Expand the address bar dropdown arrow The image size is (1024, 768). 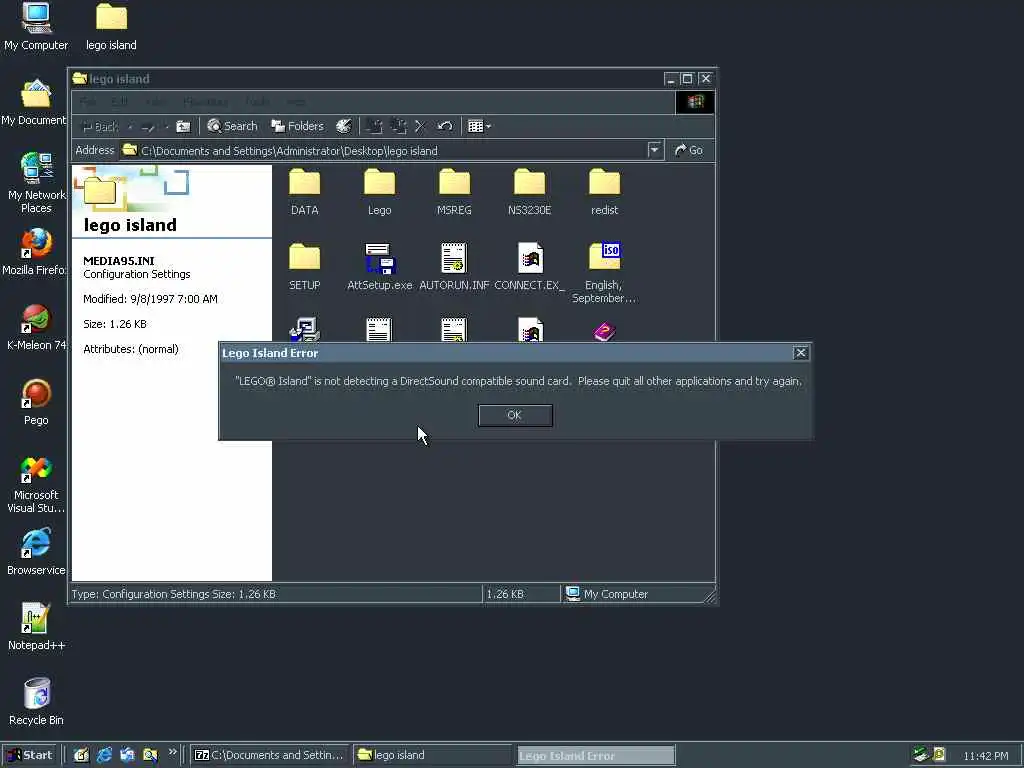654,150
